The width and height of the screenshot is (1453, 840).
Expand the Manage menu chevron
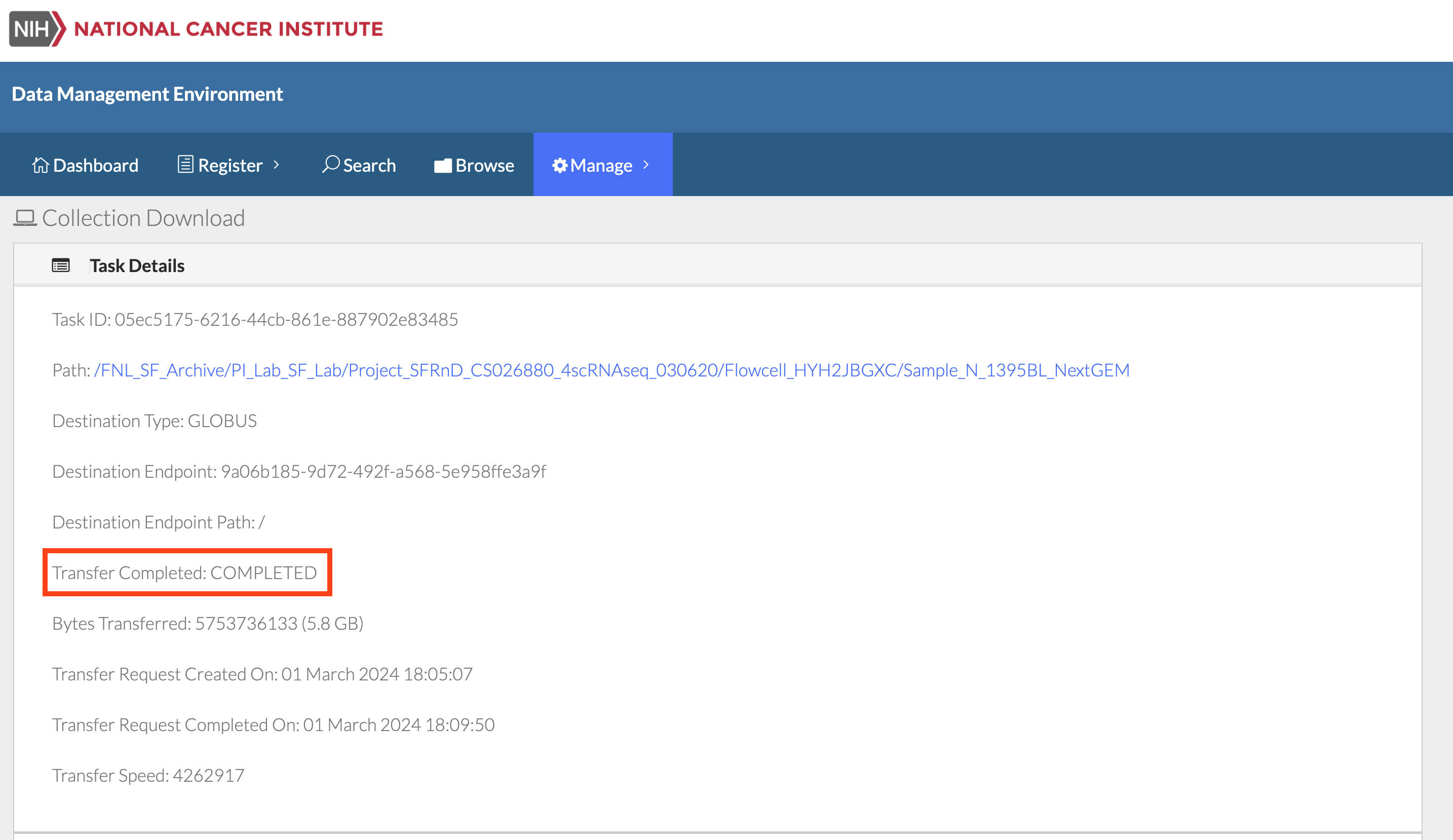point(646,165)
